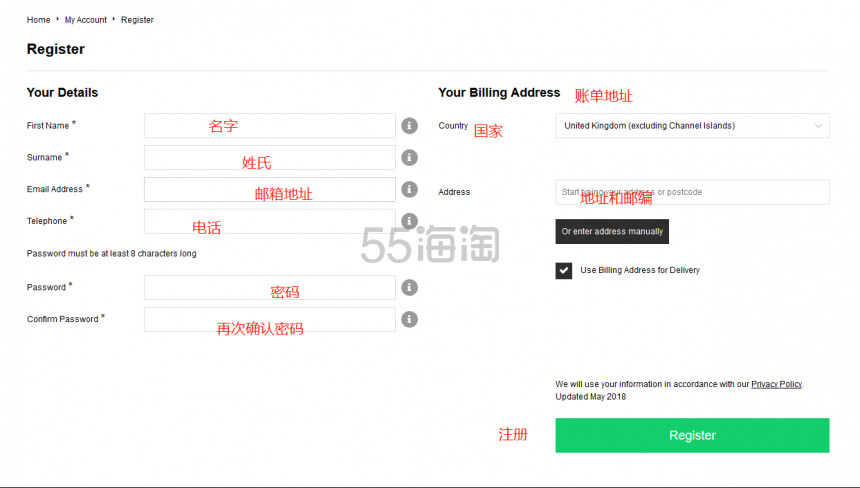
Task: Click the Register breadcrumb item
Action: point(137,20)
